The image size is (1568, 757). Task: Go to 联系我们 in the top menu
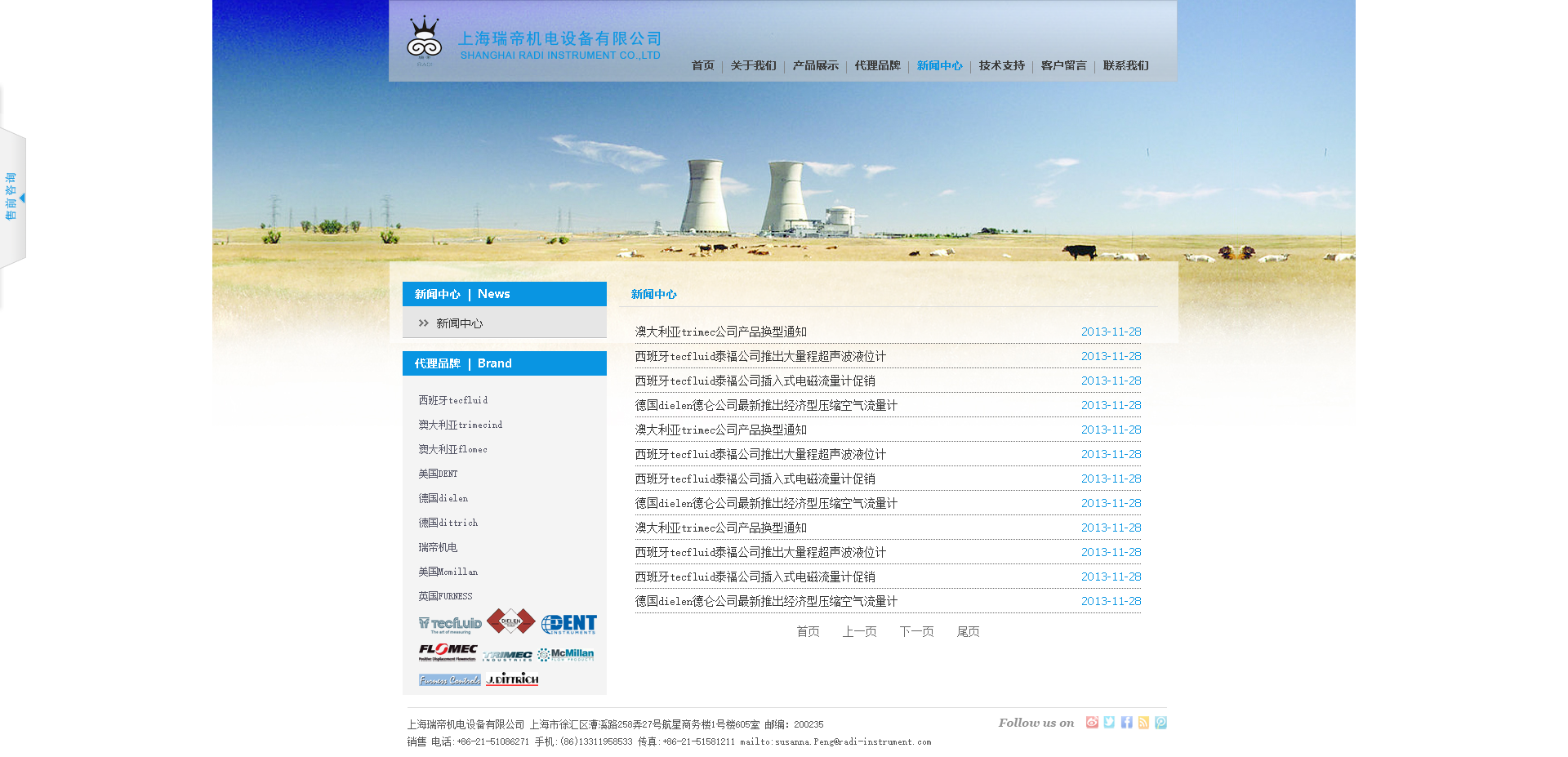click(x=1125, y=66)
